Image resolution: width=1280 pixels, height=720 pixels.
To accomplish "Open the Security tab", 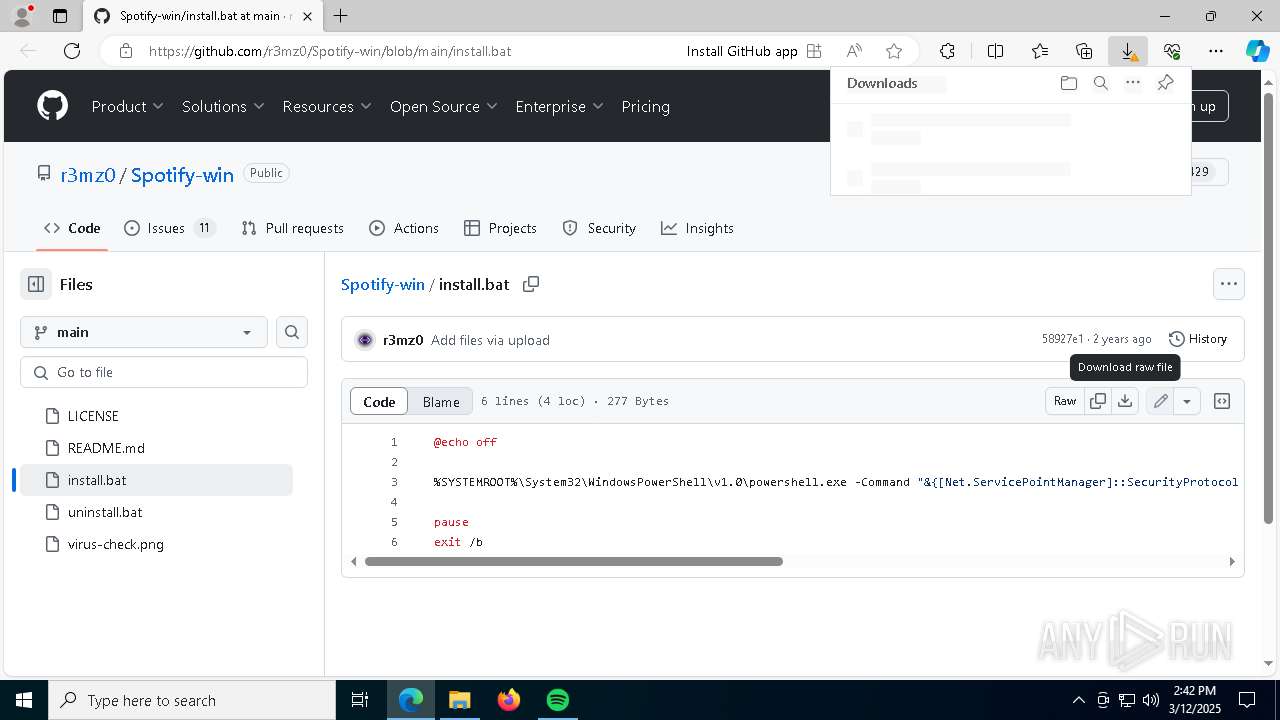I will tap(599, 228).
